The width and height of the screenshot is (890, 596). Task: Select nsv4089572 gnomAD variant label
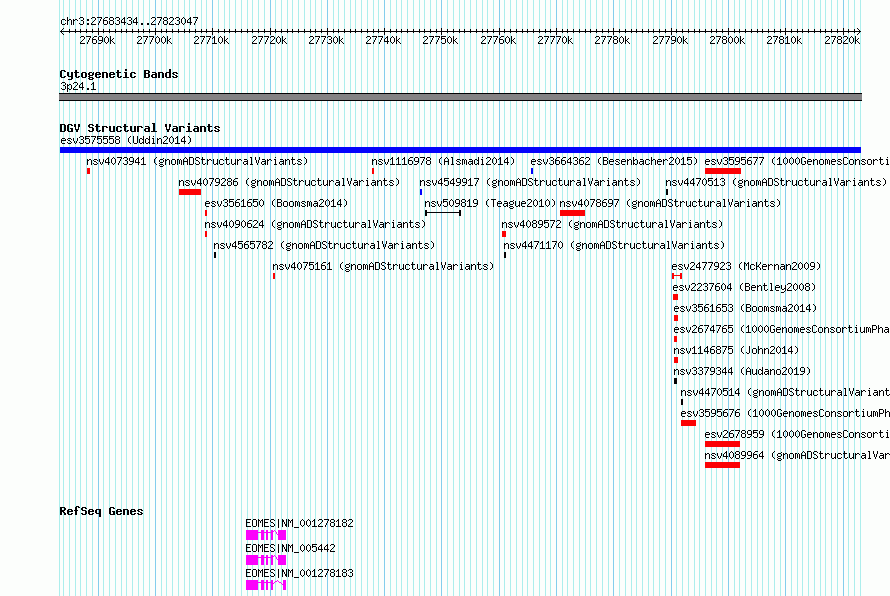tap(612, 224)
